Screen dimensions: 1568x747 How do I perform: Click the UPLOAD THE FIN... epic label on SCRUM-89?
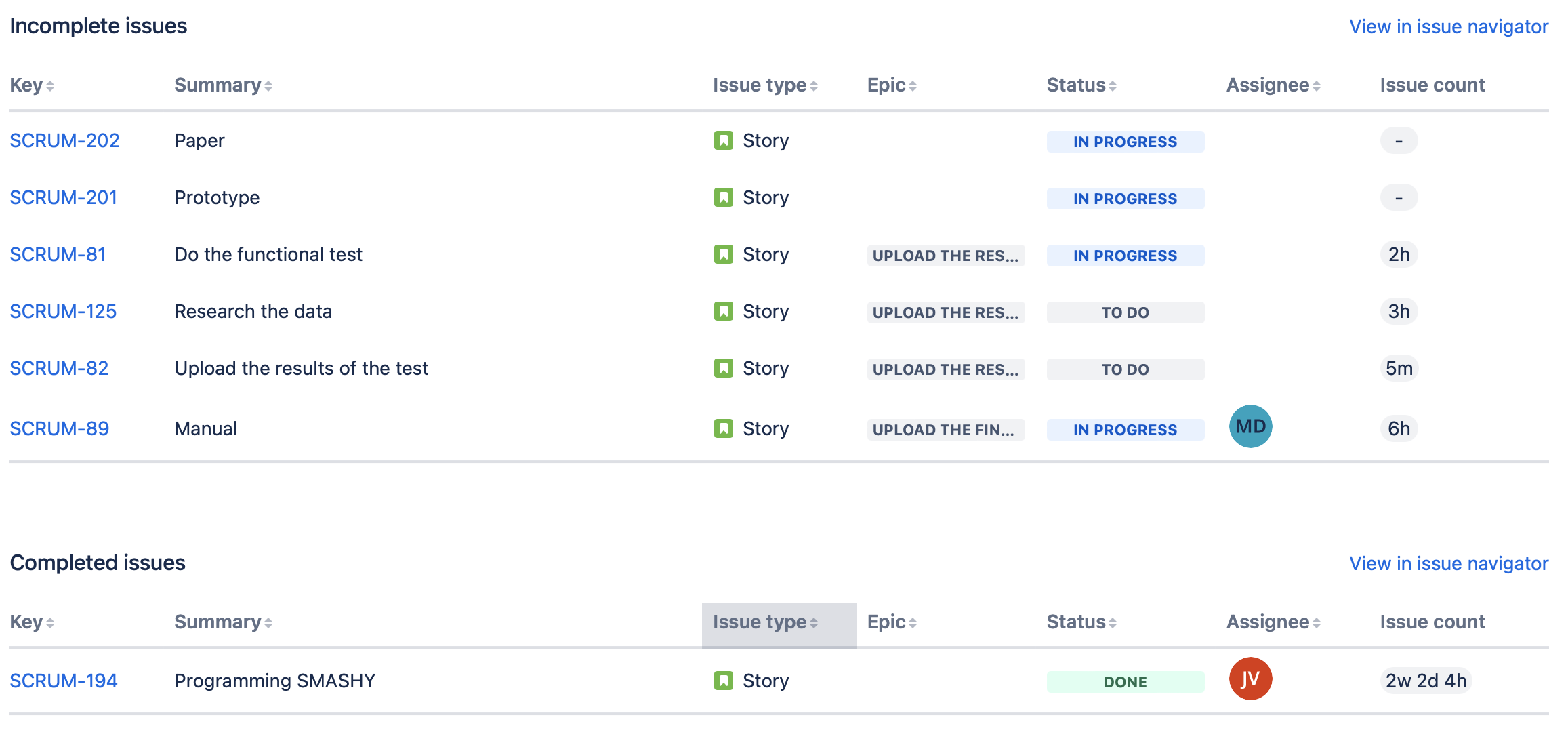945,430
